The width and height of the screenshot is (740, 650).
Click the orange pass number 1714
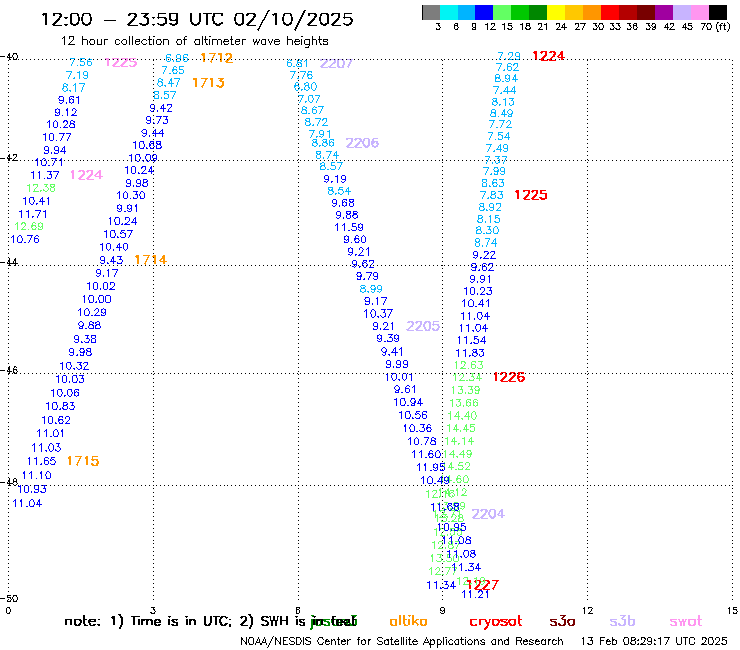click(151, 260)
